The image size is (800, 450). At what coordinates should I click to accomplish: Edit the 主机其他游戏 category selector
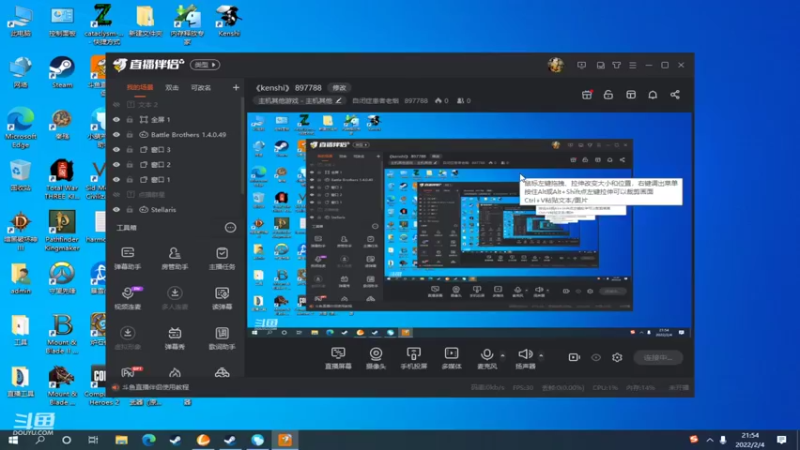[300, 101]
